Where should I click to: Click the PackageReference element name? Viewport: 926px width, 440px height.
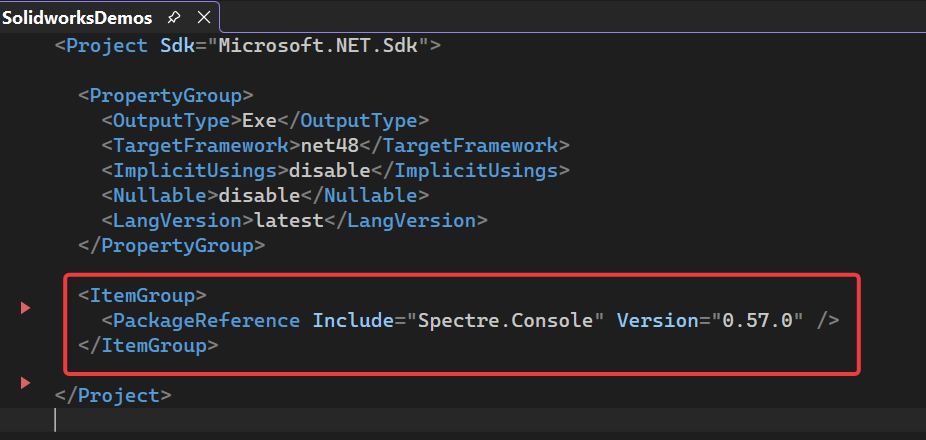(207, 321)
